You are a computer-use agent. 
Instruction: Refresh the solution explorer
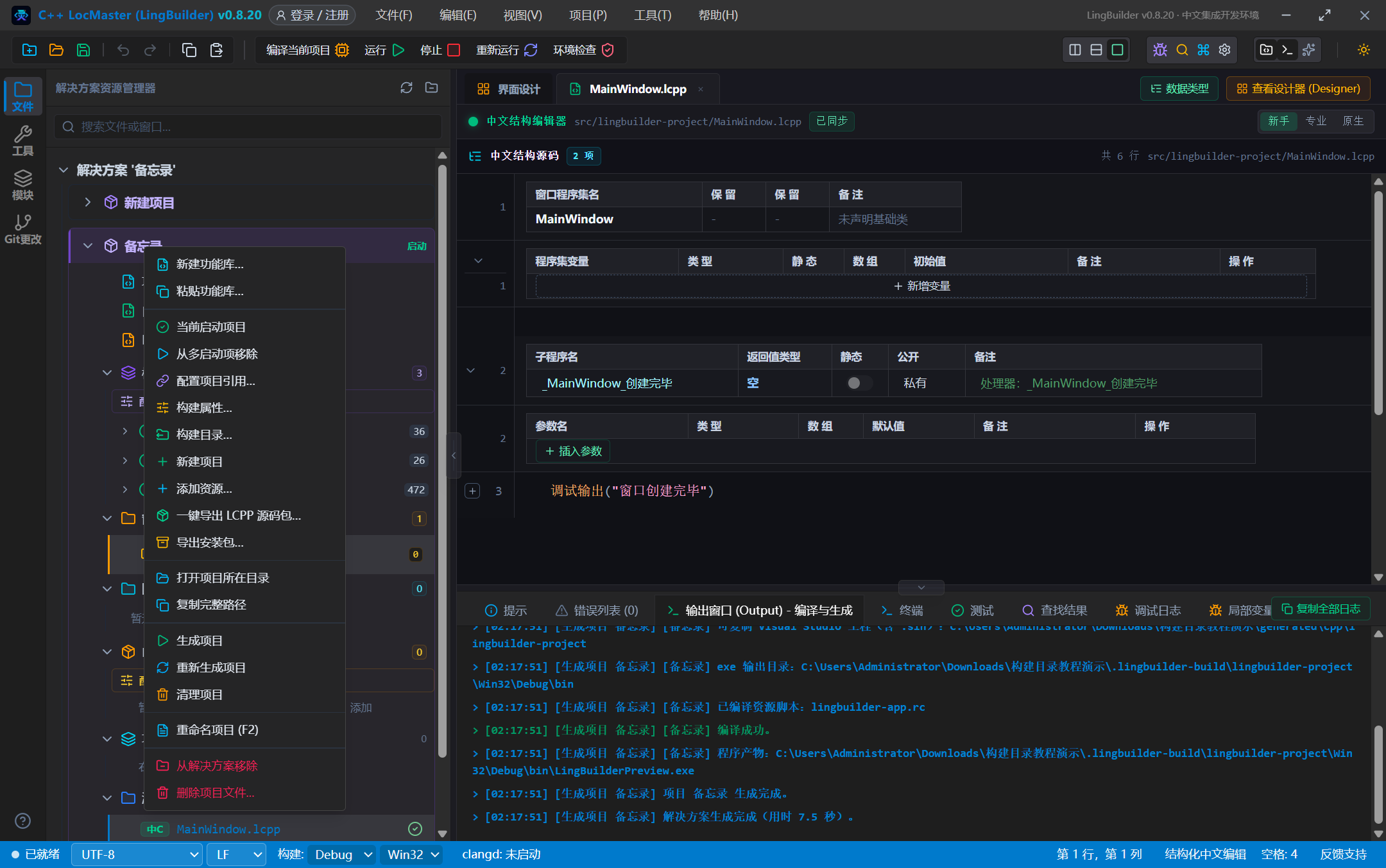406,88
